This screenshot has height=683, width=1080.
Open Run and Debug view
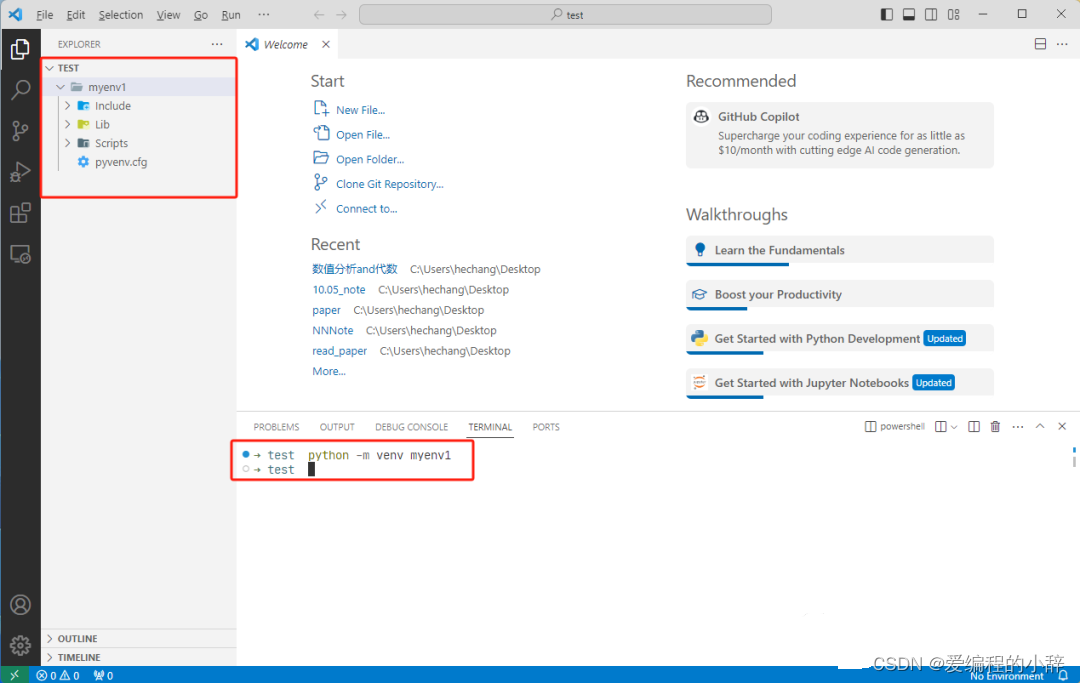point(21,172)
